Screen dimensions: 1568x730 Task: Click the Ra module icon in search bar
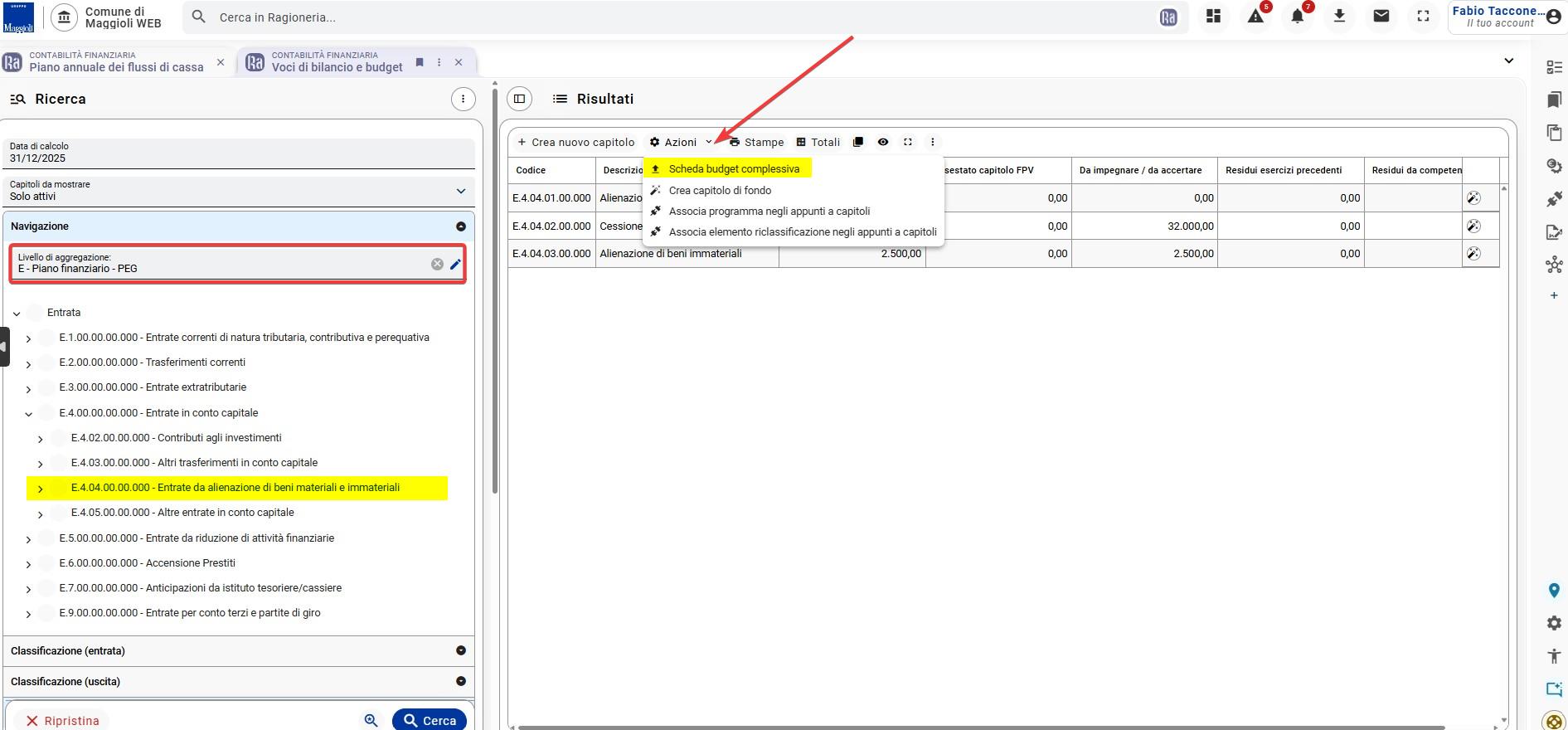click(1168, 17)
